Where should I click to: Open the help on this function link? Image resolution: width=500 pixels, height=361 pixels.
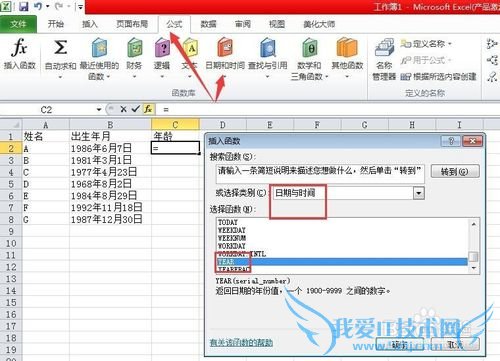241,342
